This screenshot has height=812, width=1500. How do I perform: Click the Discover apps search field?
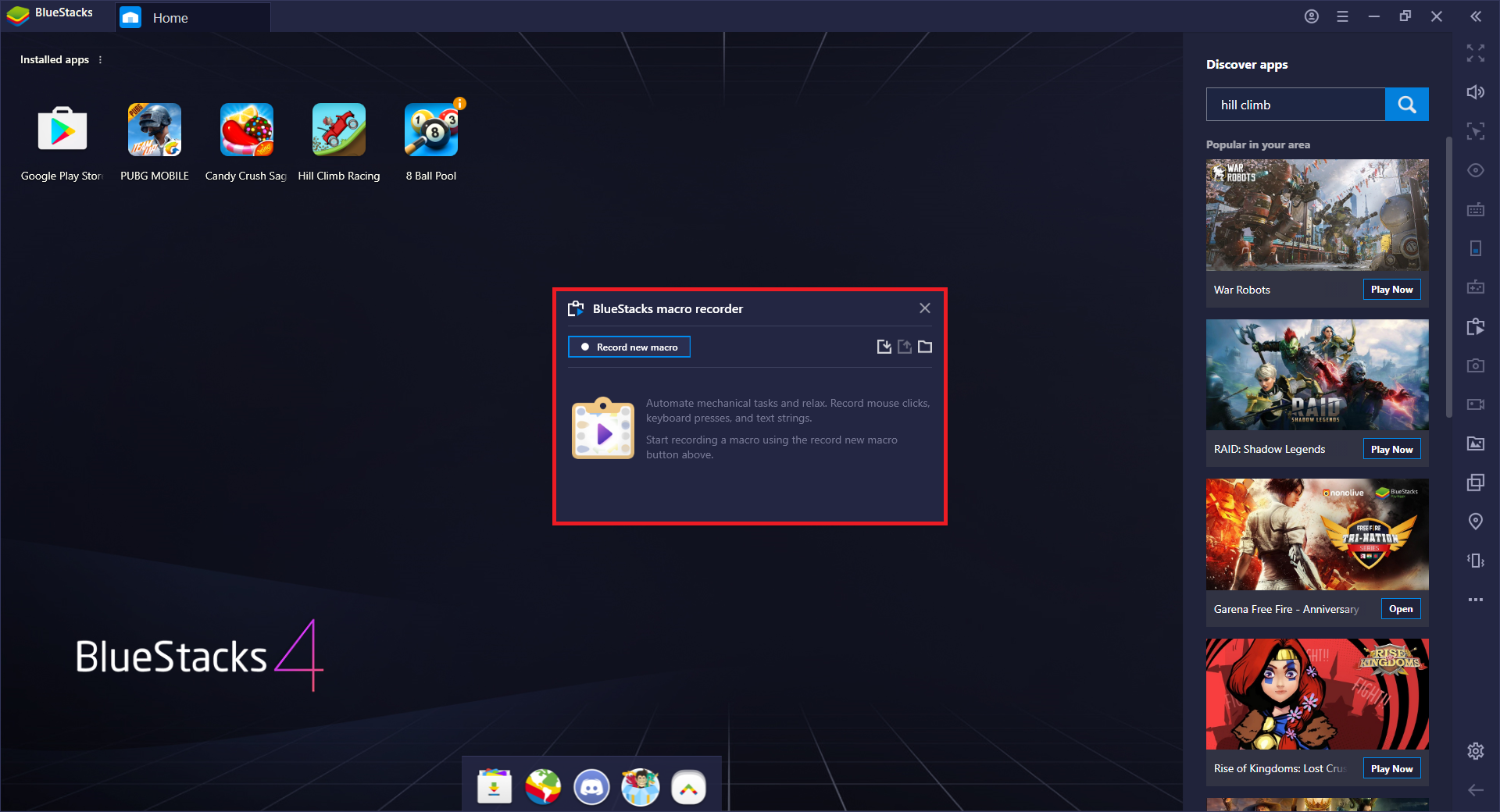(x=1295, y=105)
